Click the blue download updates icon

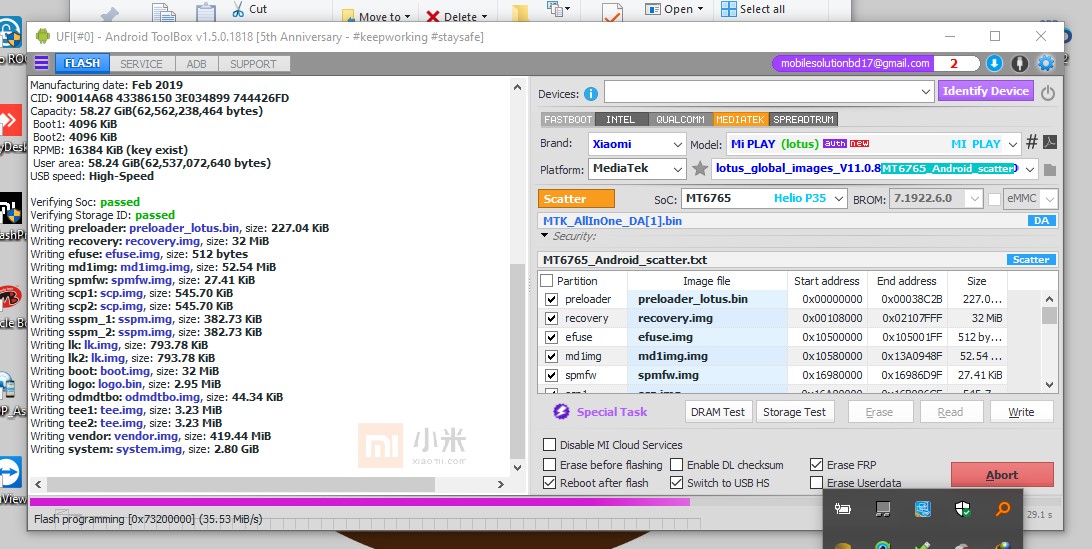[x=994, y=63]
